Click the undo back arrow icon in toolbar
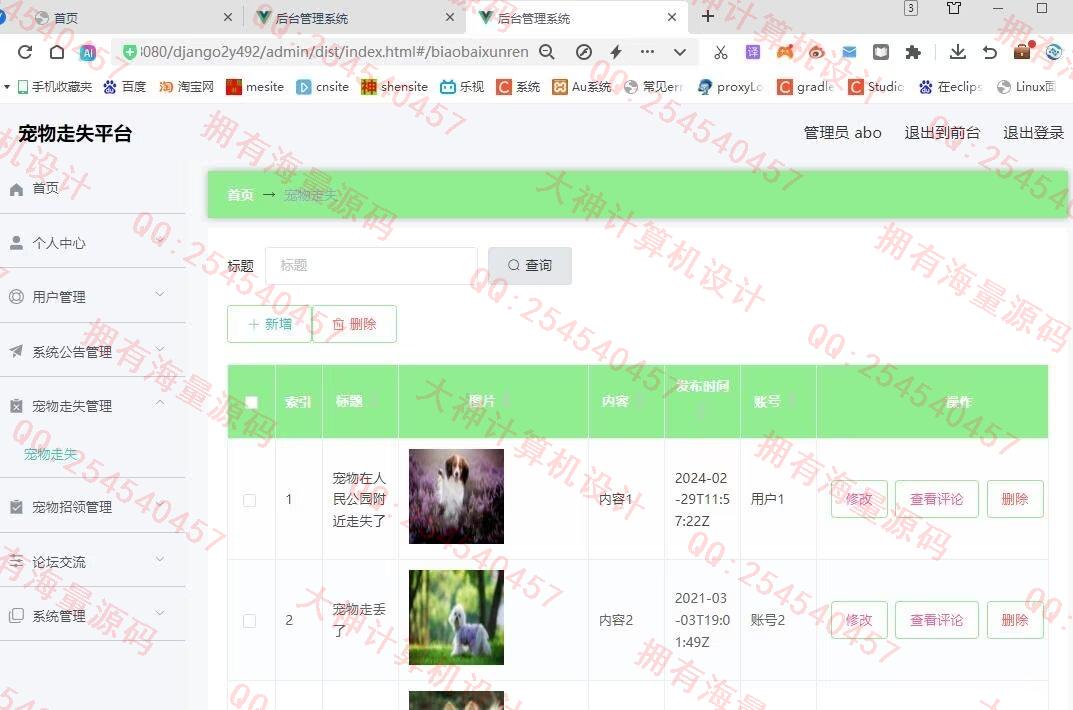Image resolution: width=1073 pixels, height=710 pixels. coord(990,52)
